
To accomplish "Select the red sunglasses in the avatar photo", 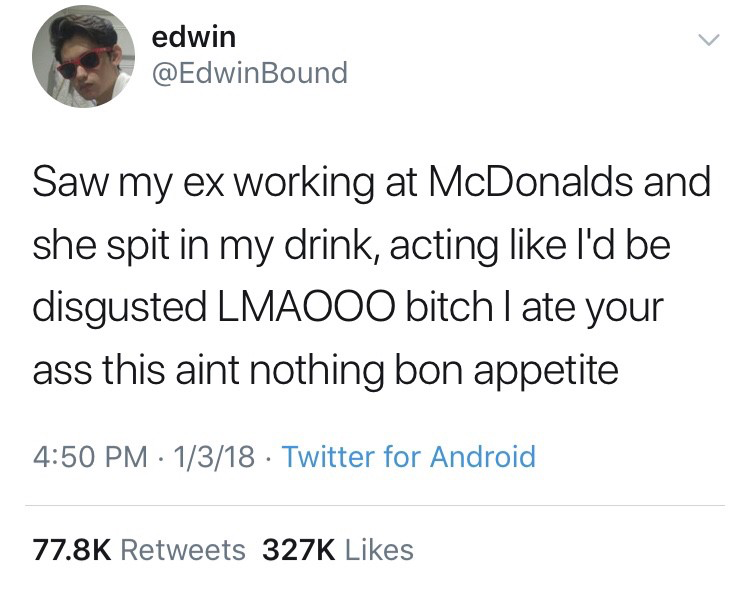I will (x=85, y=62).
